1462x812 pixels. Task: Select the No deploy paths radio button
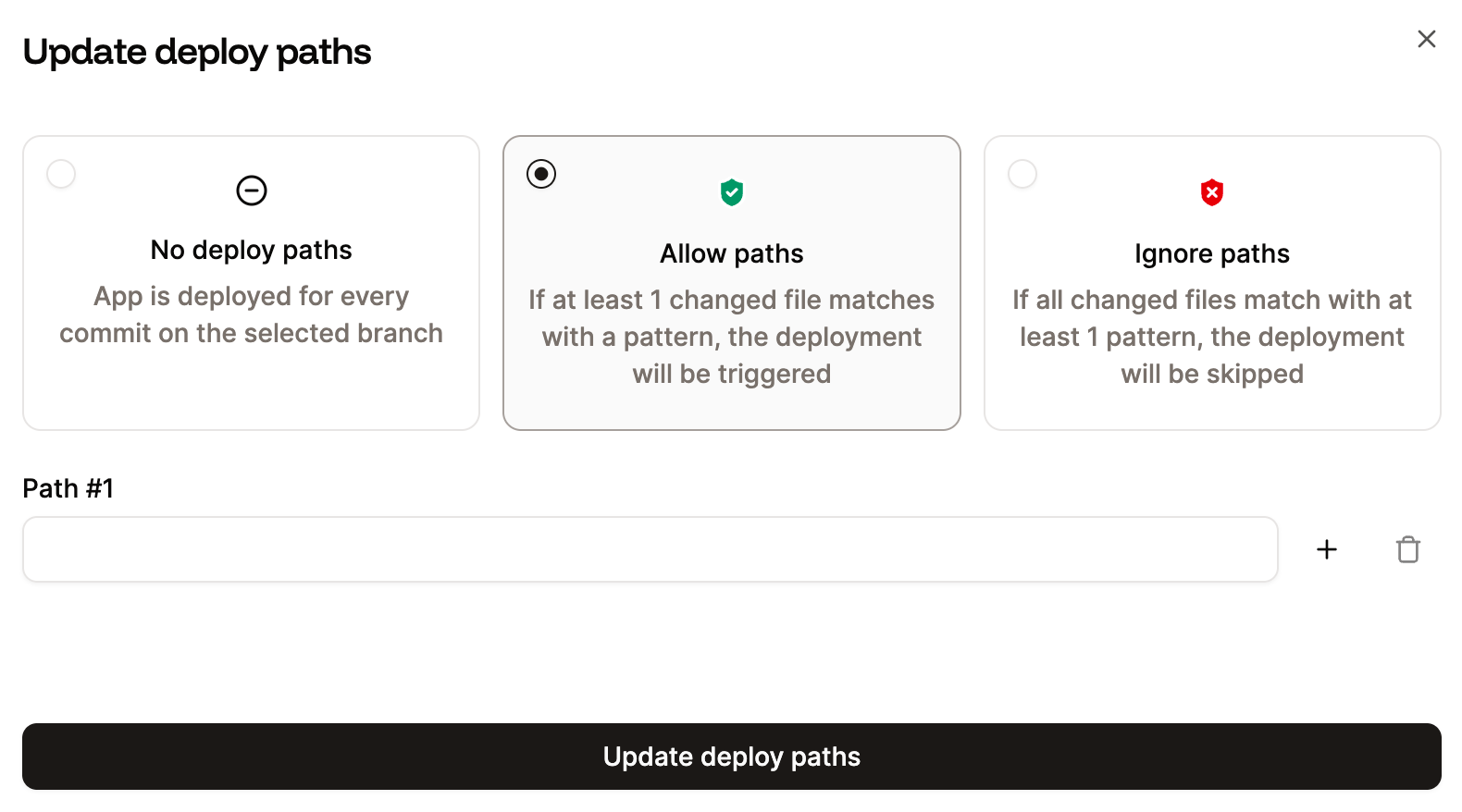tap(61, 173)
